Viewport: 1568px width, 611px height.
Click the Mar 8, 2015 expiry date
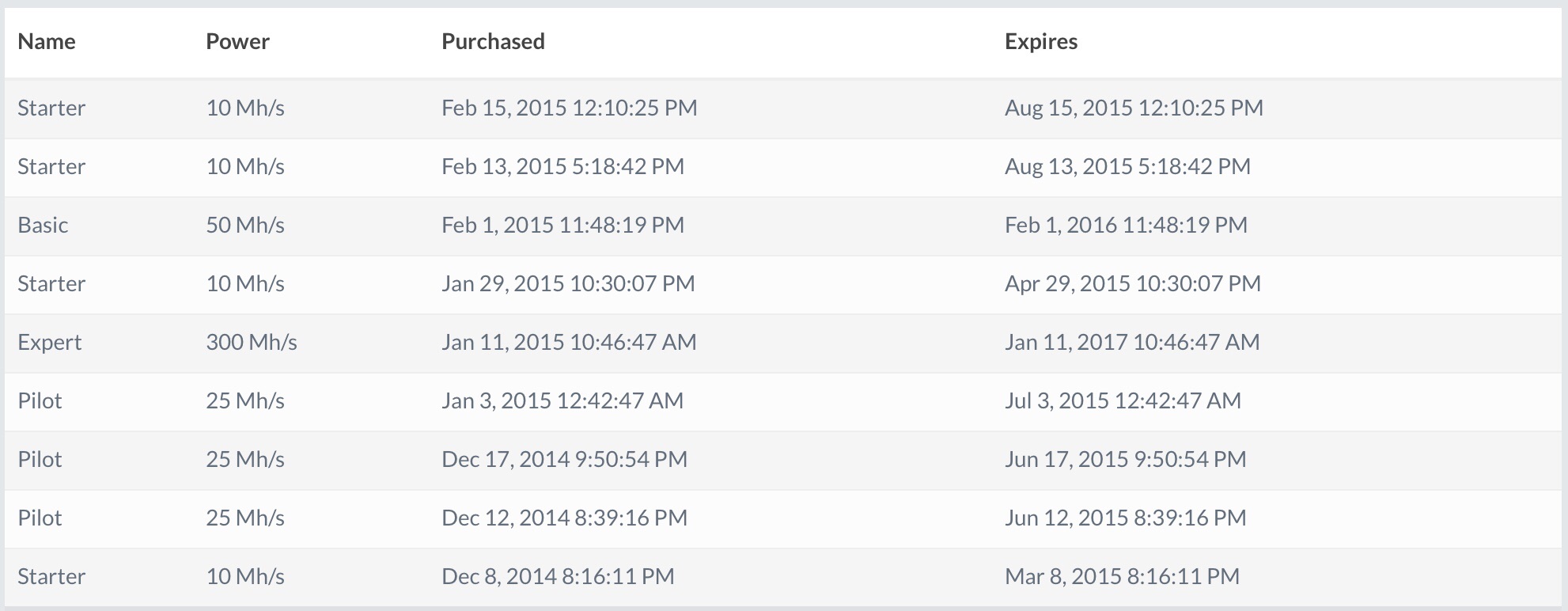[x=1122, y=576]
